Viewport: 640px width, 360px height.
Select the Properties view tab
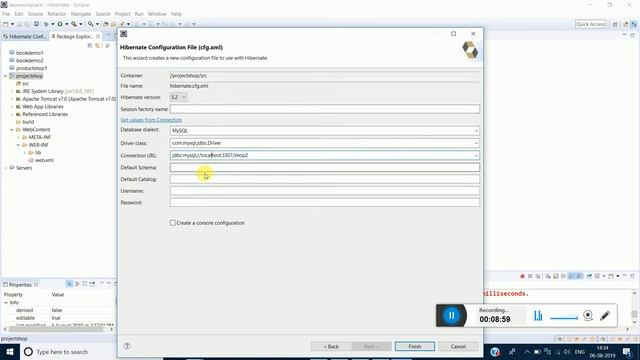[20, 284]
